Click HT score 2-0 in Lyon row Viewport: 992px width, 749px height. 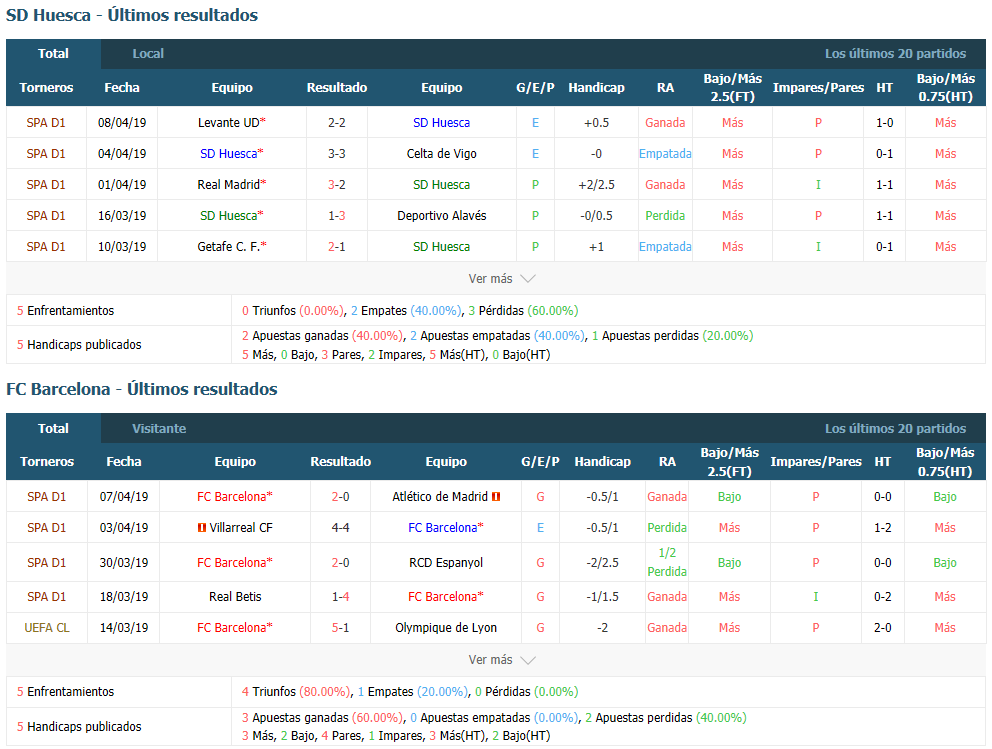coord(883,628)
